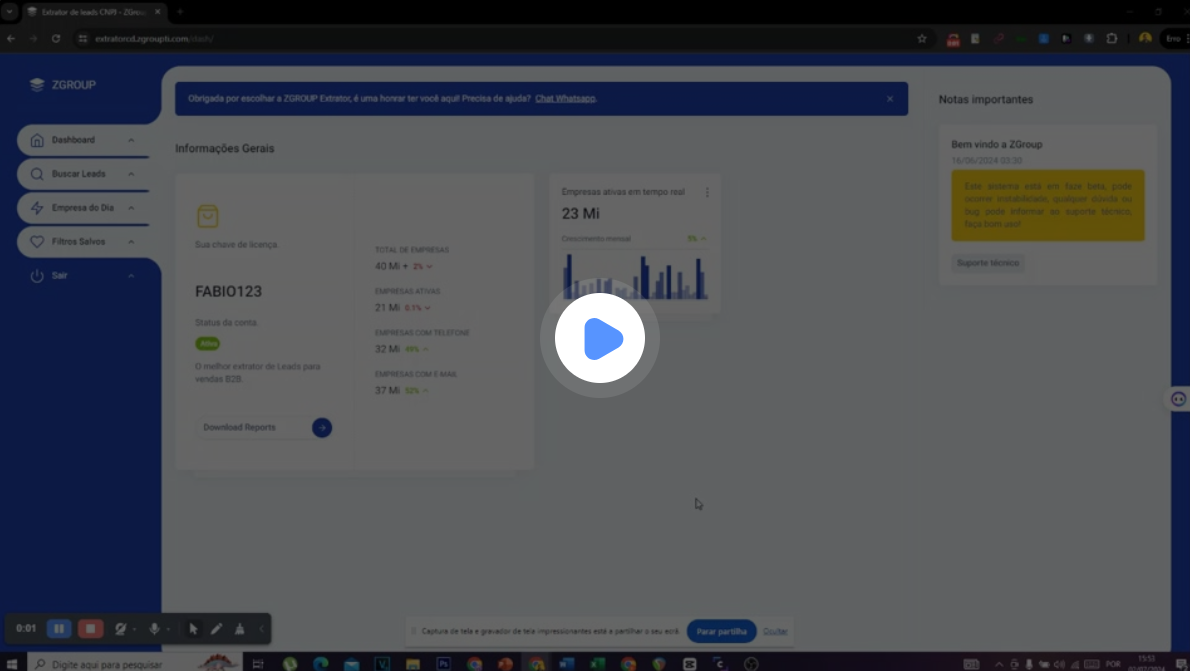Screen dimensions: 1190x671
Task: Select the Extrator de leads browser tab
Action: pos(93,12)
